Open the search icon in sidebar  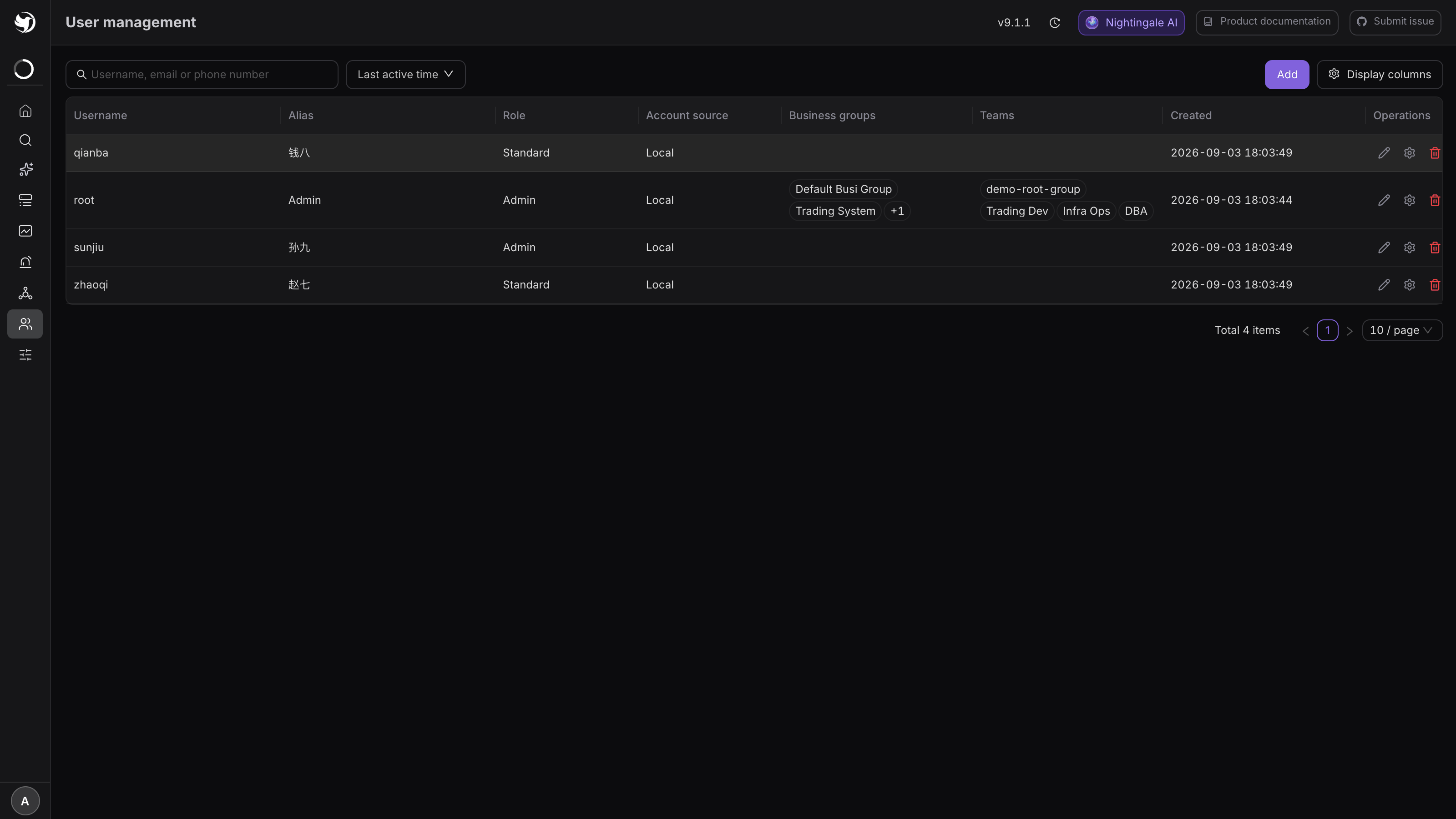point(25,140)
